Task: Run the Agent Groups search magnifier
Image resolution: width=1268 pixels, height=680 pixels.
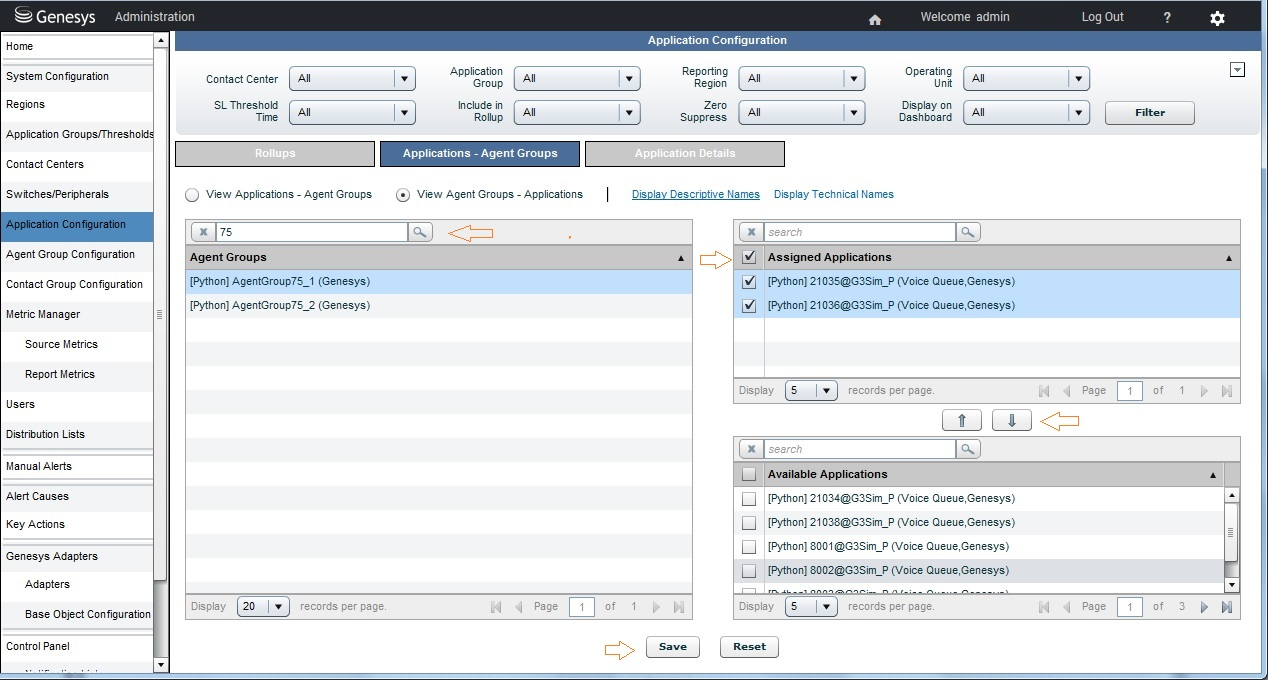Action: click(420, 232)
